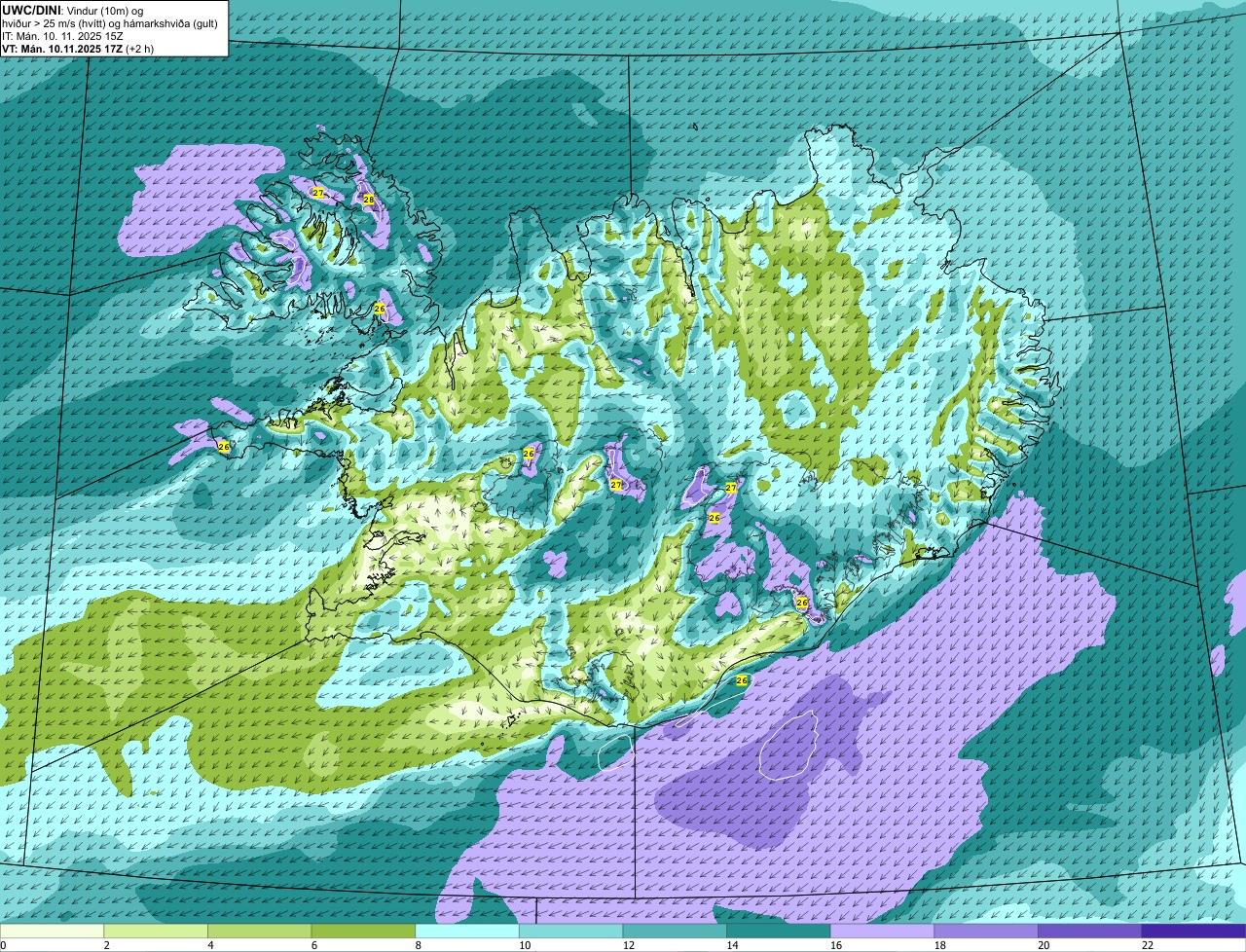Click the white gust contour inside dark purple sea area
The image size is (1246, 952).
pyautogui.click(x=788, y=745)
